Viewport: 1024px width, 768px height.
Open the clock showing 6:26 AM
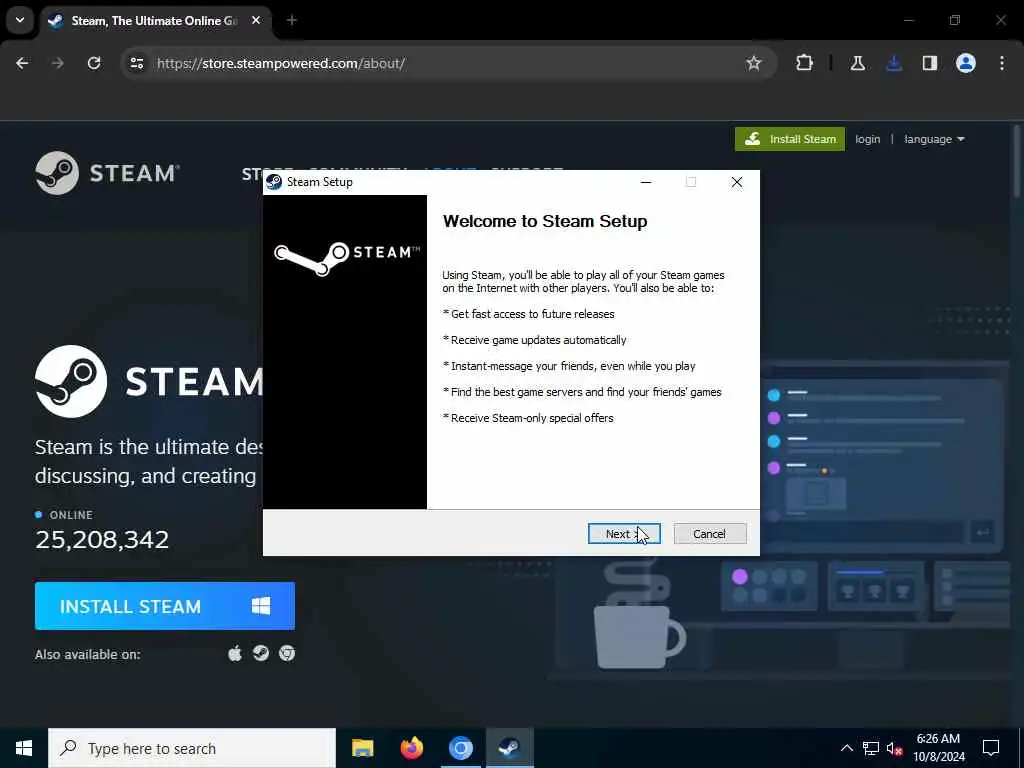pos(938,748)
